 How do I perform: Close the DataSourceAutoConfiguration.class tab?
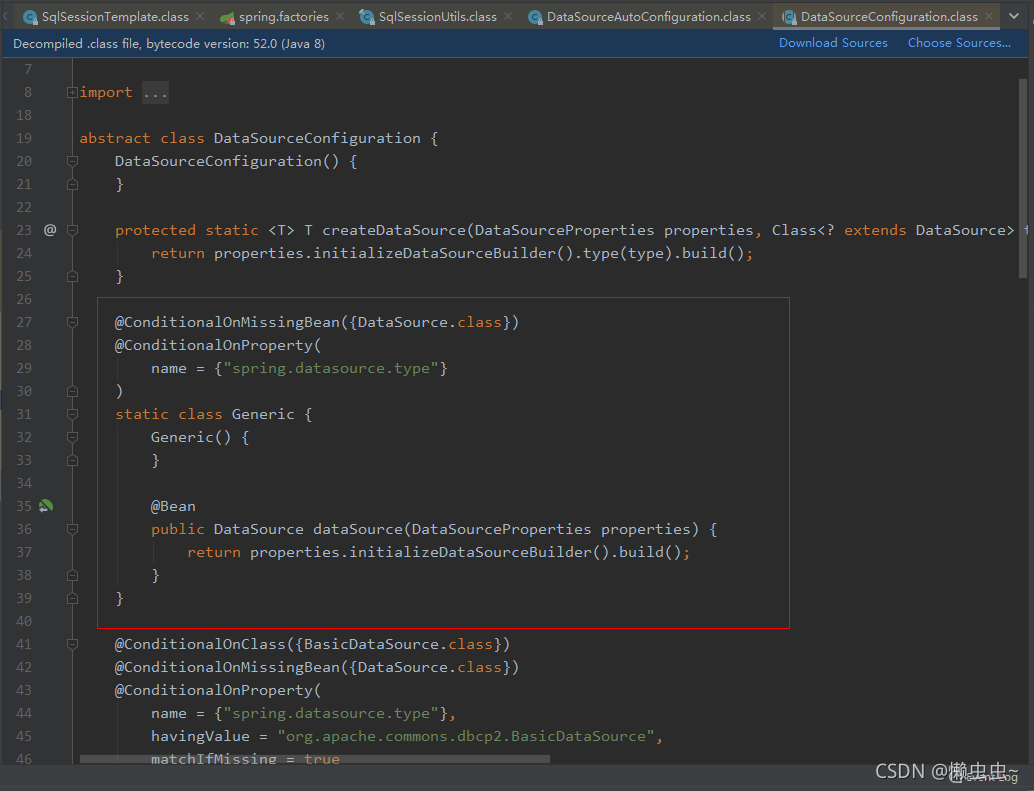coord(762,16)
